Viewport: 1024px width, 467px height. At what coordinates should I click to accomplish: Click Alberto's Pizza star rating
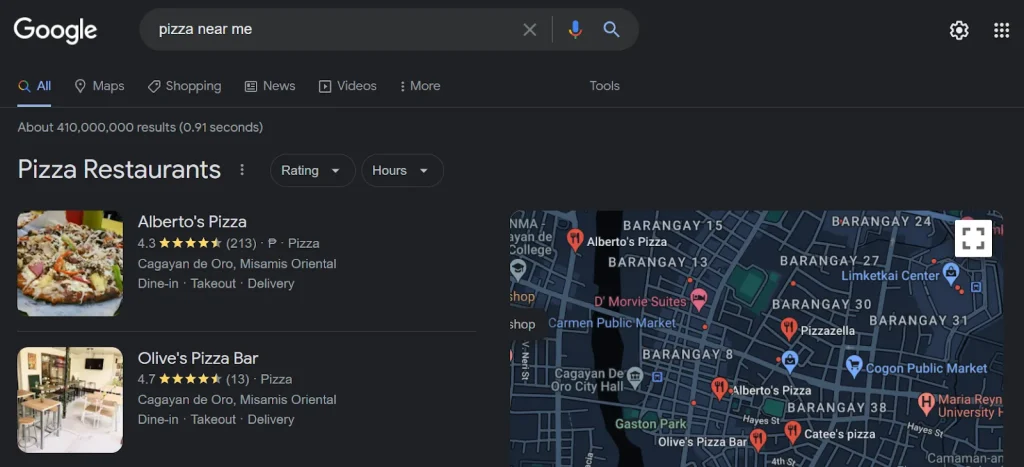click(190, 243)
